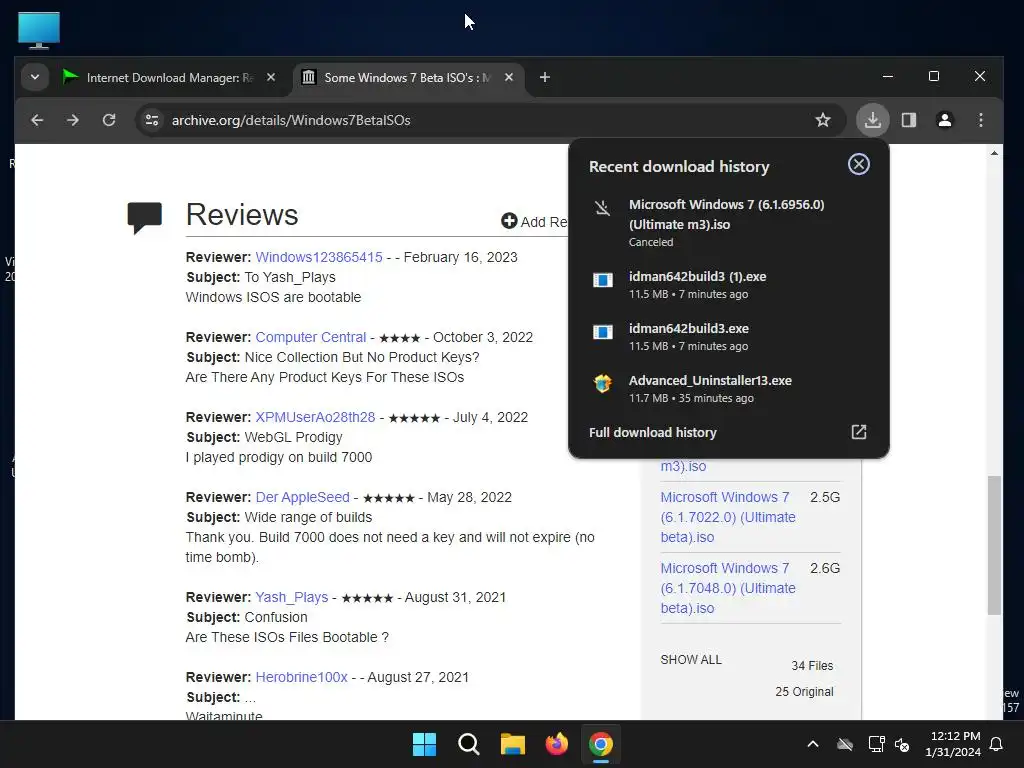Viewport: 1024px width, 768px height.
Task: Open File Explorer from taskbar
Action: coord(513,744)
